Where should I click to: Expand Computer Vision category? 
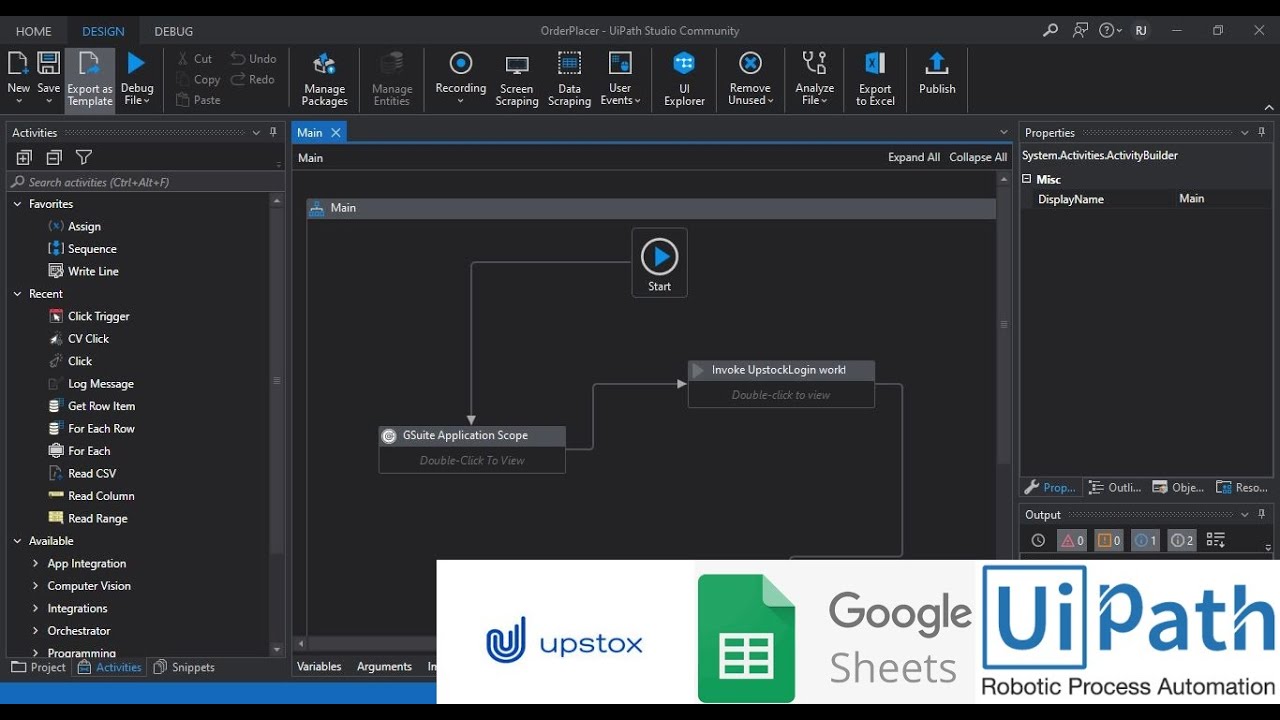(36, 586)
